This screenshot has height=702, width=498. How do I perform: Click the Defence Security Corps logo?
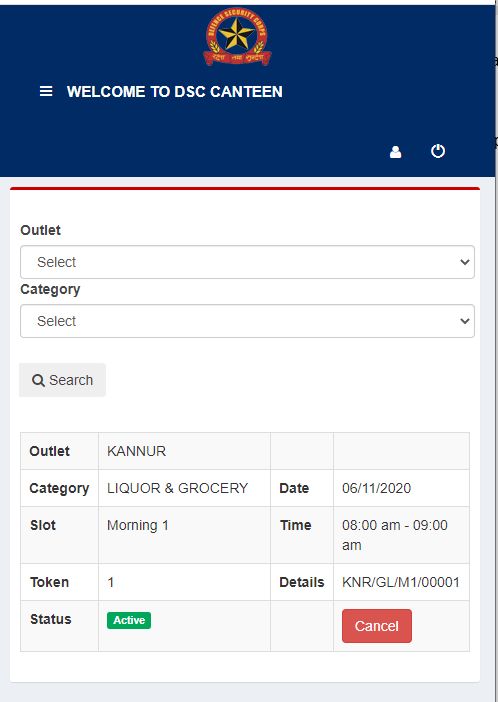[x=237, y=37]
